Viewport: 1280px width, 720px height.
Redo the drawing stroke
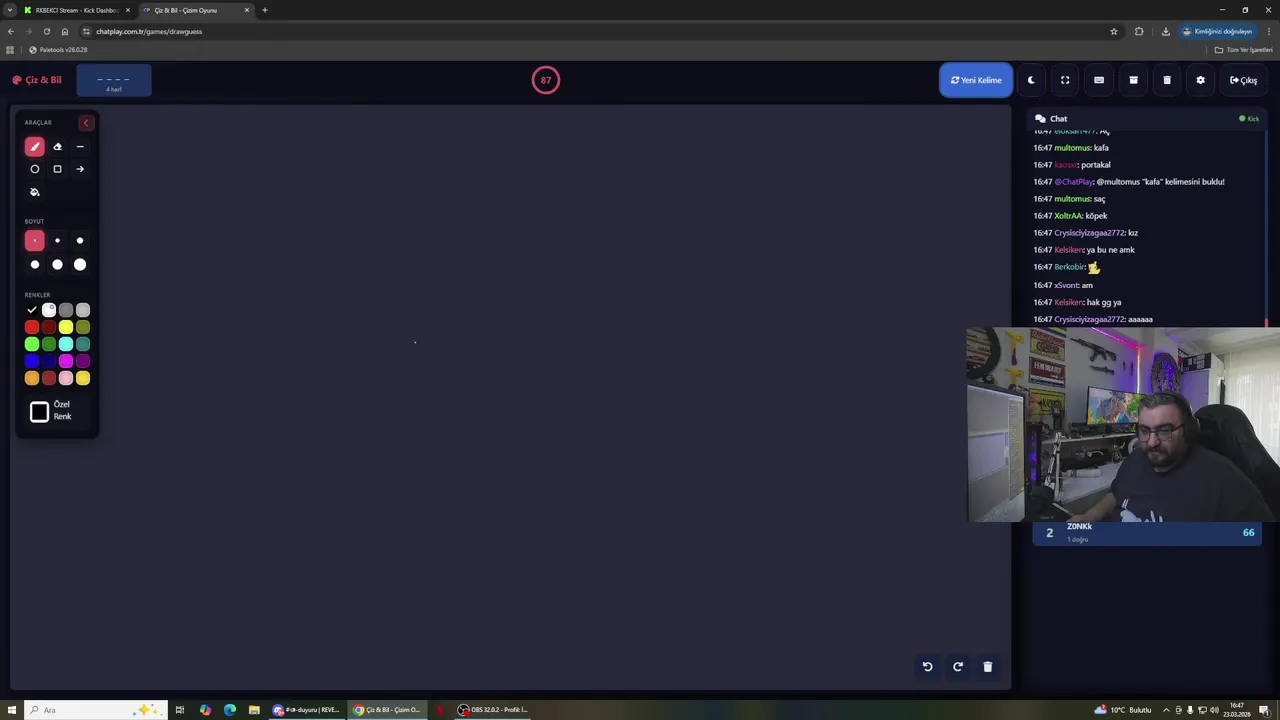click(957, 667)
